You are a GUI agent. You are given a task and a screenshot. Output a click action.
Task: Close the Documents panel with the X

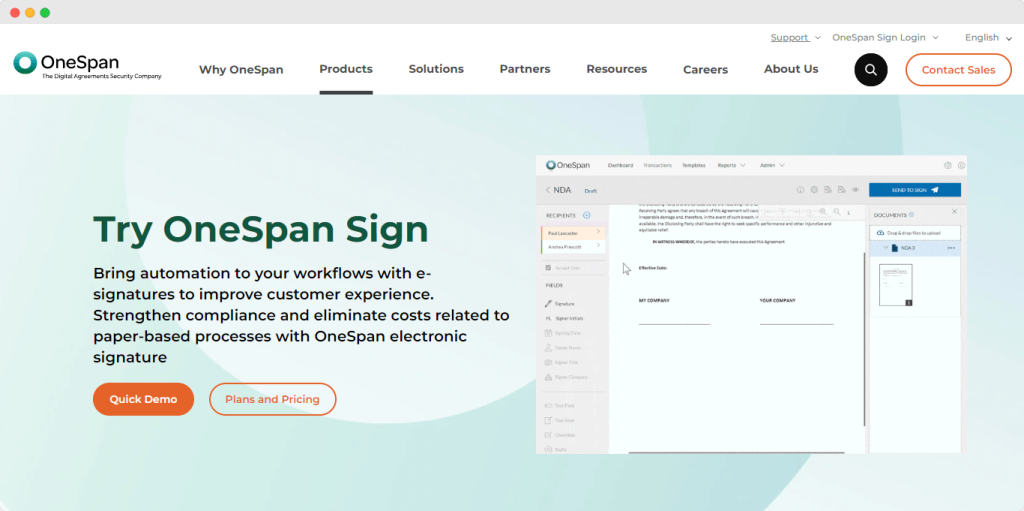[x=954, y=212]
